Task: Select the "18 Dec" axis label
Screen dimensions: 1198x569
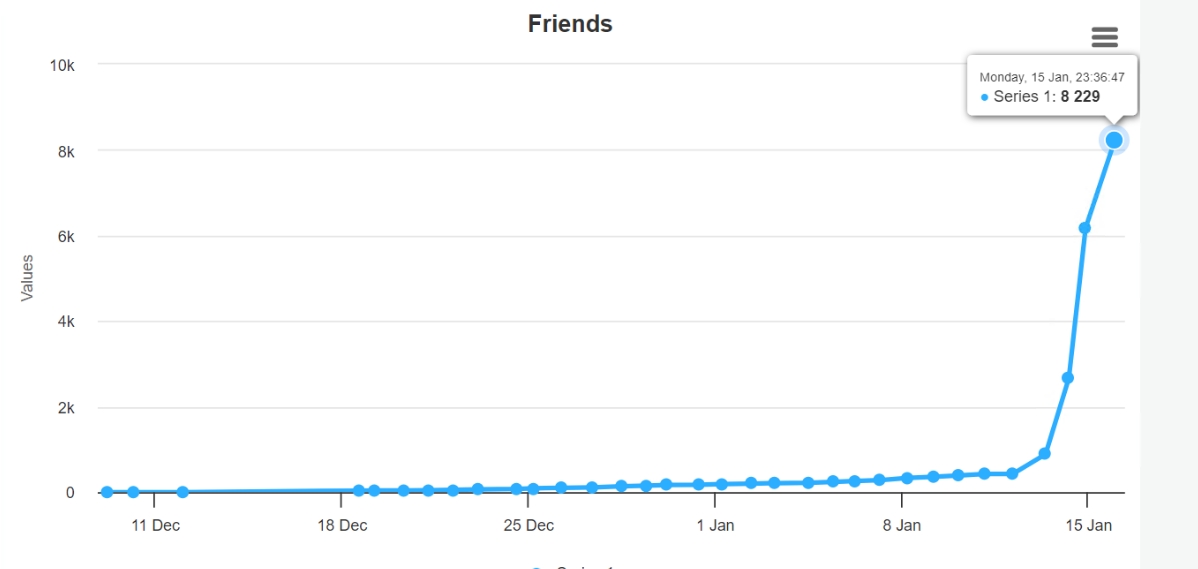Action: (x=342, y=525)
